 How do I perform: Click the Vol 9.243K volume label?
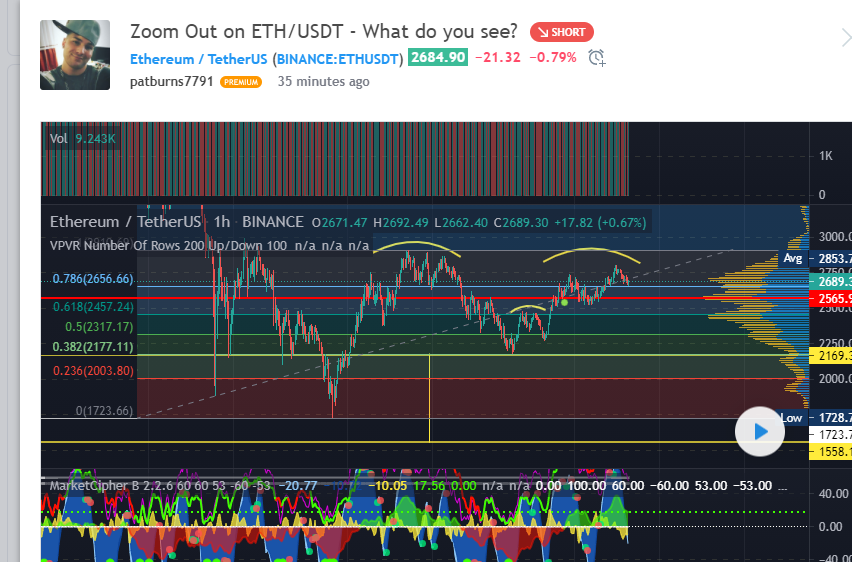click(83, 139)
